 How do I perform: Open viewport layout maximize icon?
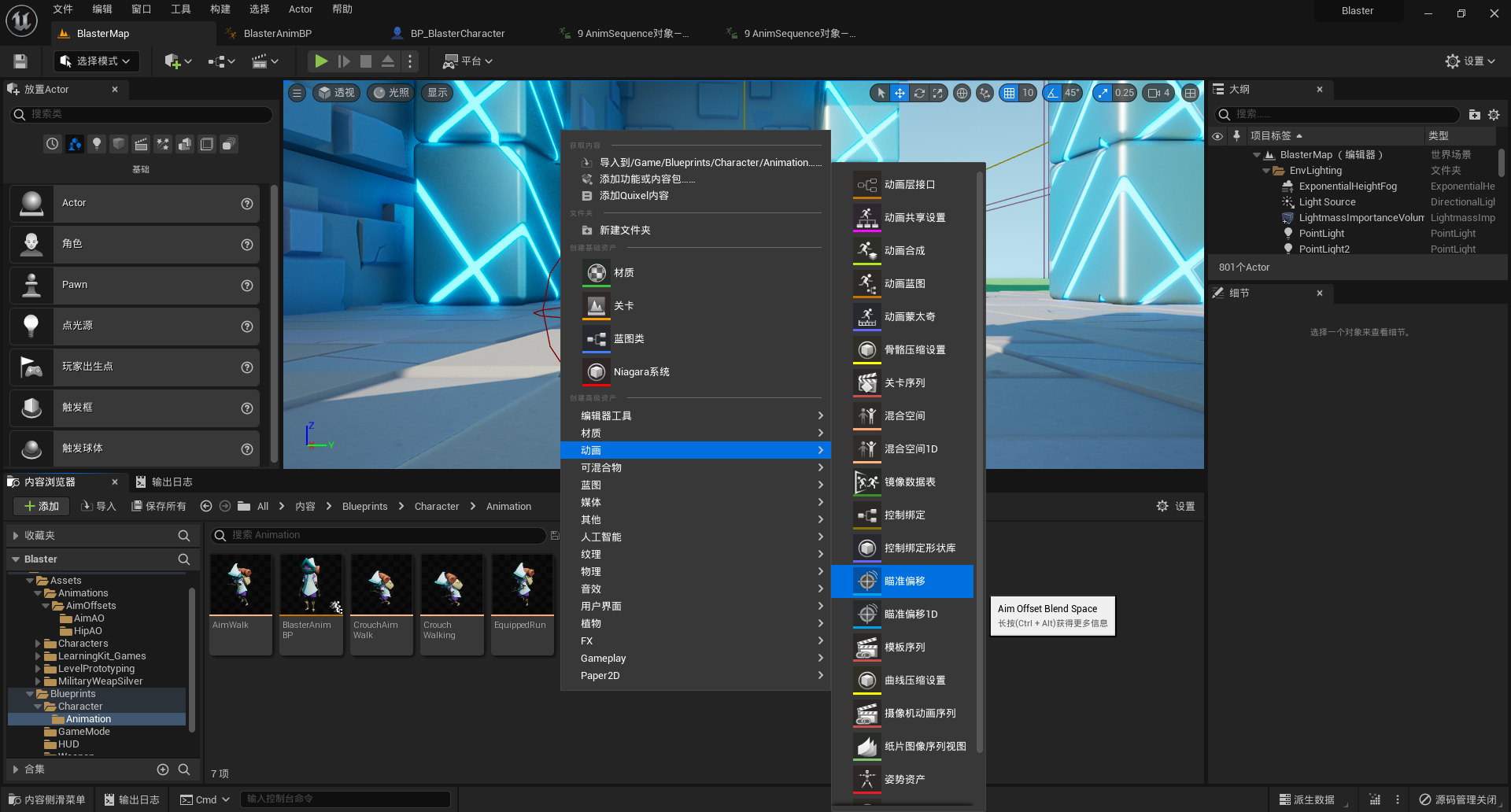click(x=1191, y=93)
